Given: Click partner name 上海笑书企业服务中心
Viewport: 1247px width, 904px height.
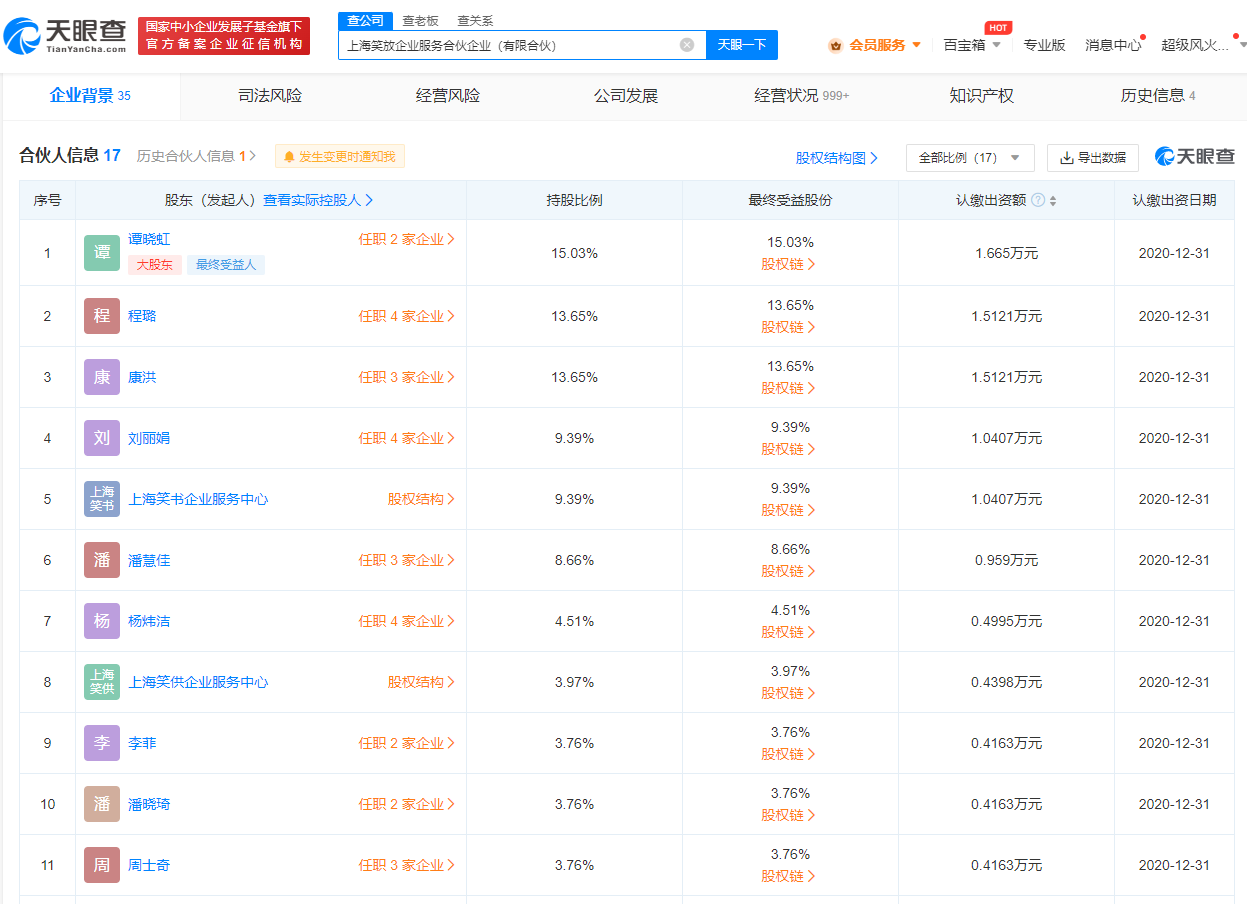Looking at the screenshot, I should (x=198, y=499).
